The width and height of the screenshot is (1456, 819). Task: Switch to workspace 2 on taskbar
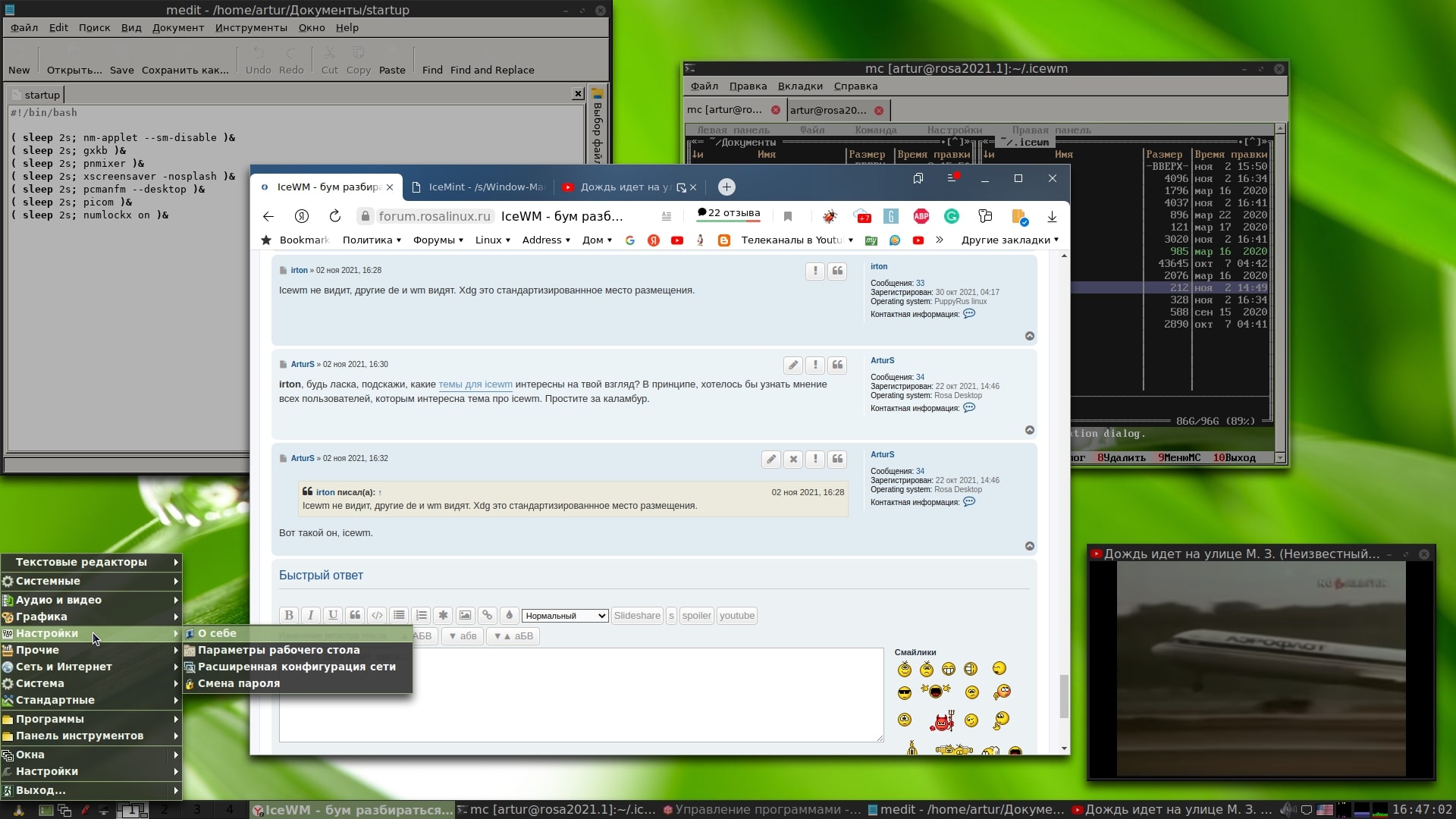click(x=165, y=810)
